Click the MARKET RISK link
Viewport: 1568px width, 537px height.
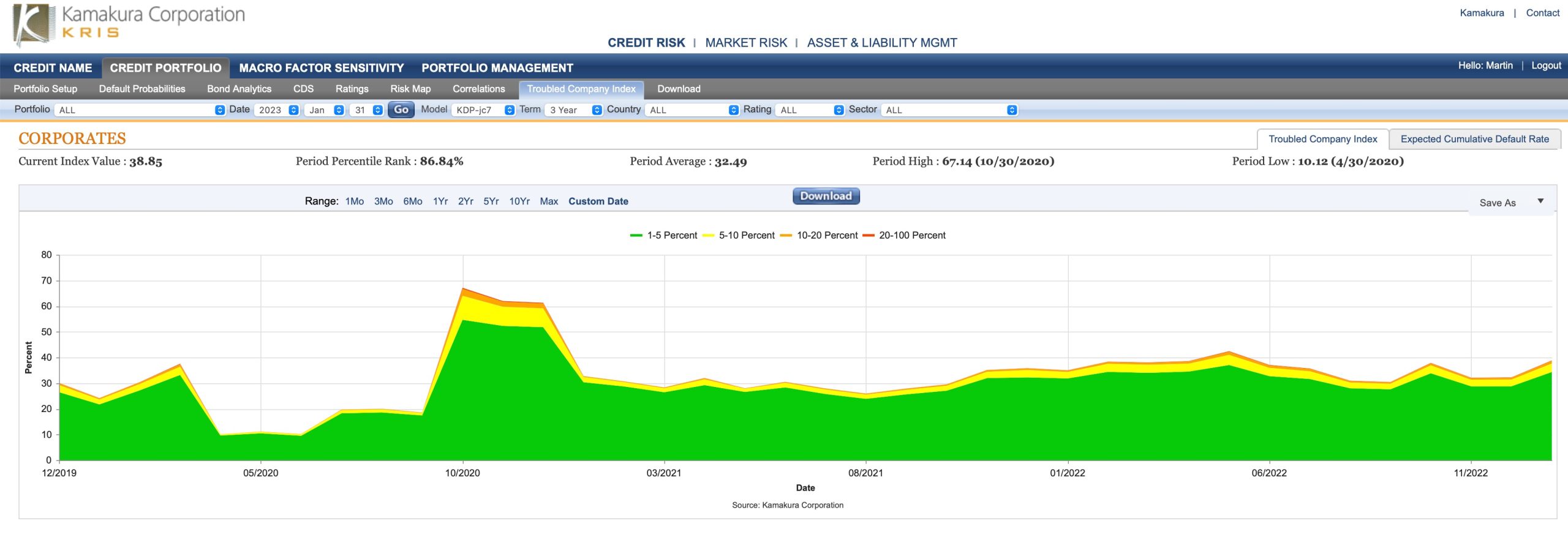point(746,43)
